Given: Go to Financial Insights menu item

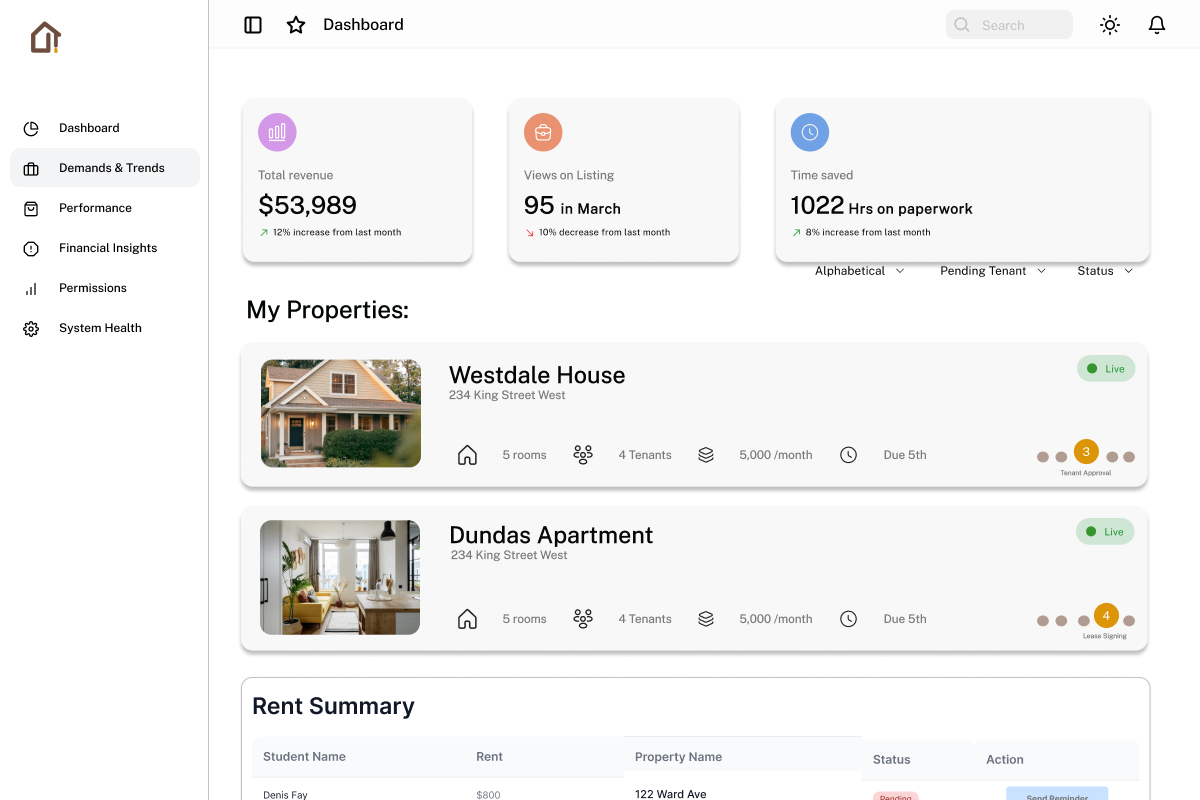Looking at the screenshot, I should (107, 248).
